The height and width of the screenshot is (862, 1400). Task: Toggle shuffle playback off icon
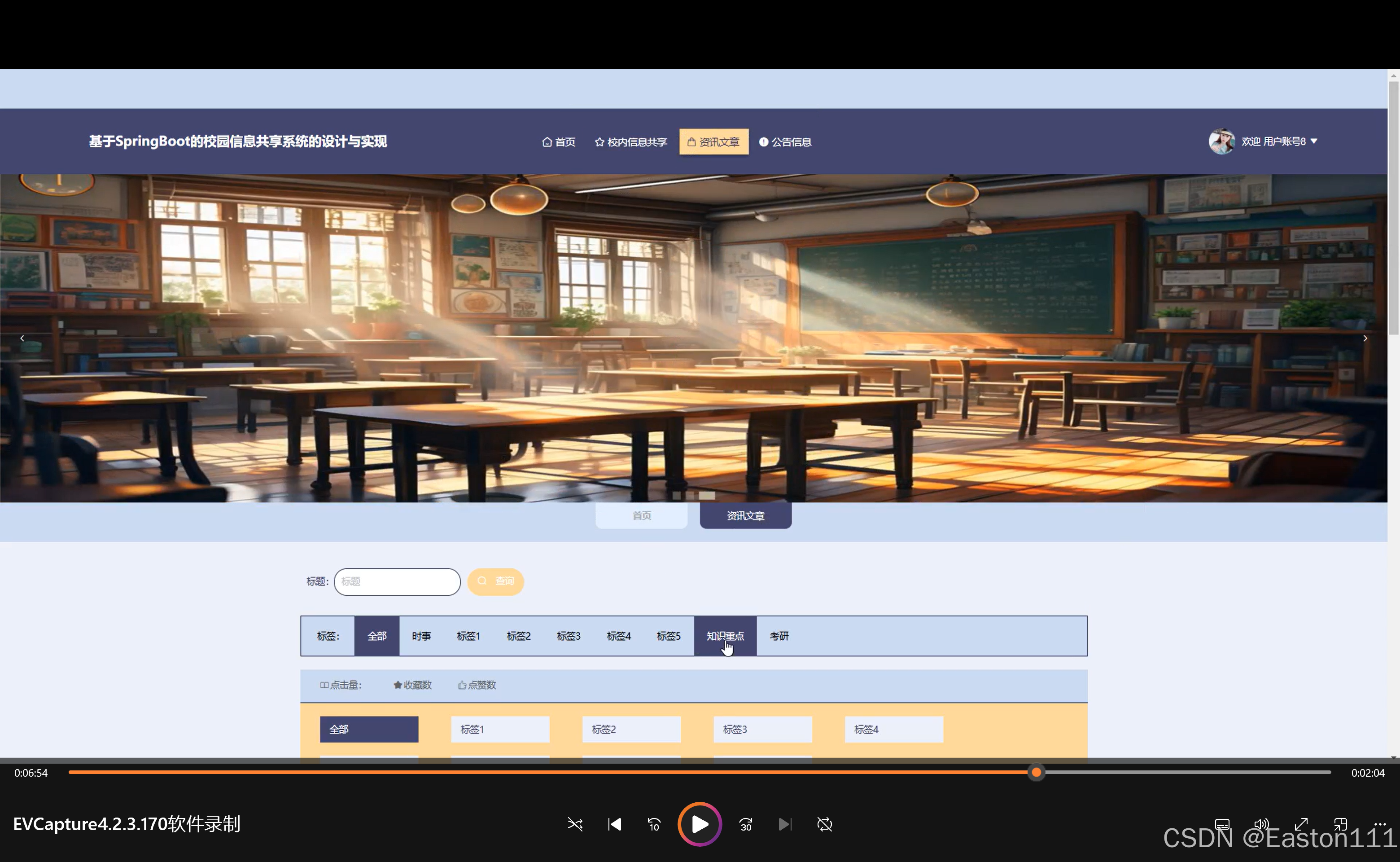coord(575,824)
